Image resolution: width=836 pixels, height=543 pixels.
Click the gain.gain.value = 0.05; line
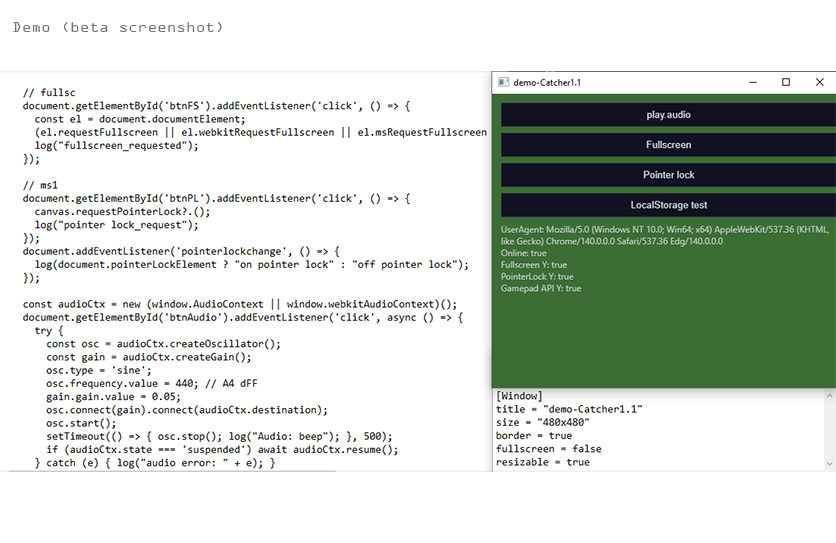coord(113,397)
